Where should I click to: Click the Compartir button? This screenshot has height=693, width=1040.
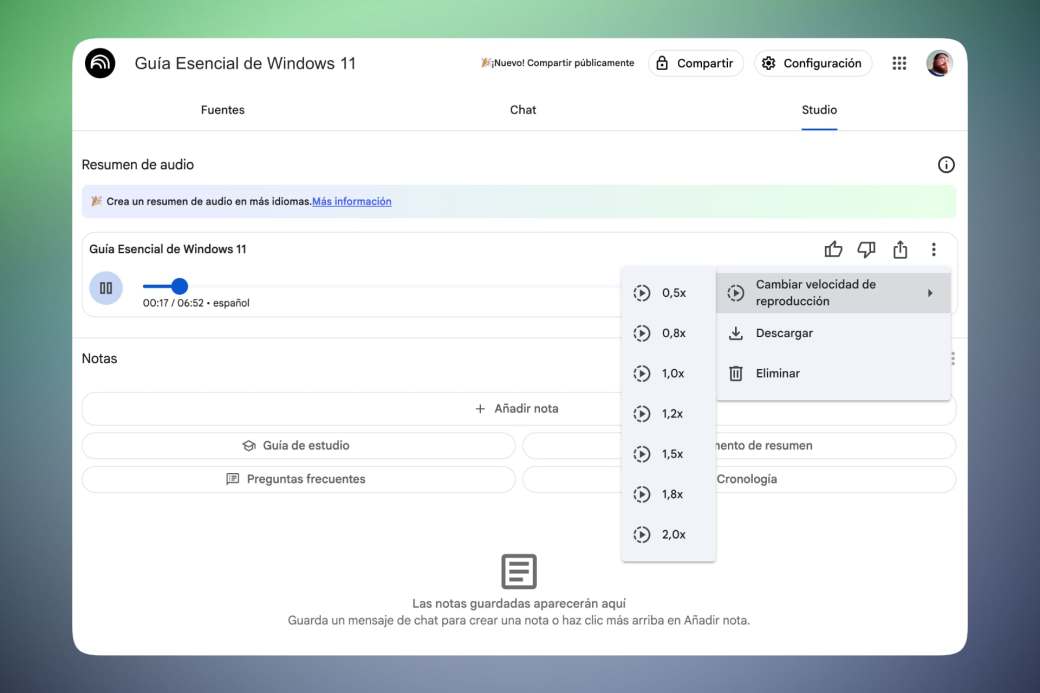click(695, 63)
